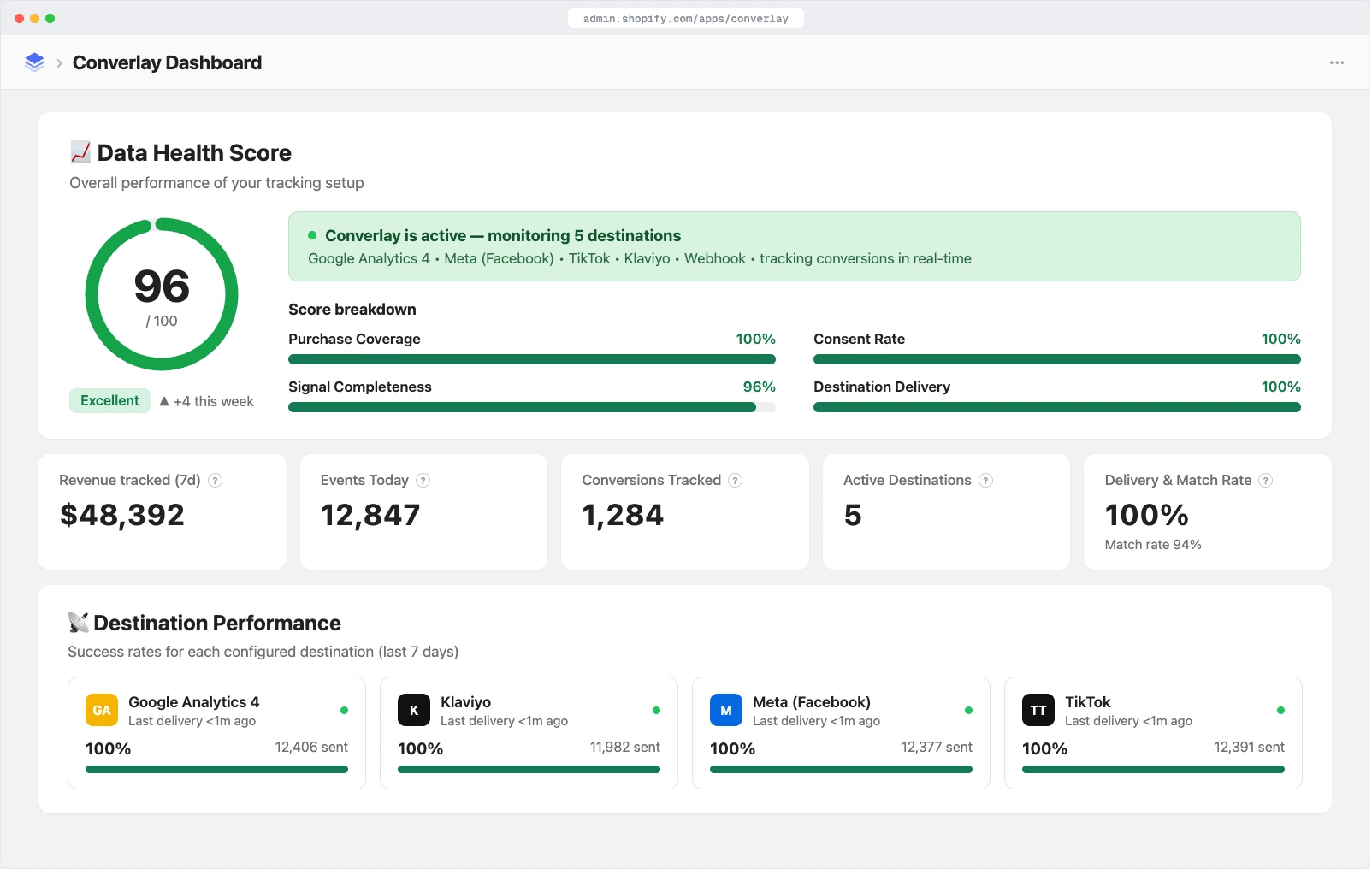Click the Destination Performance heading
The width and height of the screenshot is (1372, 869).
(217, 623)
